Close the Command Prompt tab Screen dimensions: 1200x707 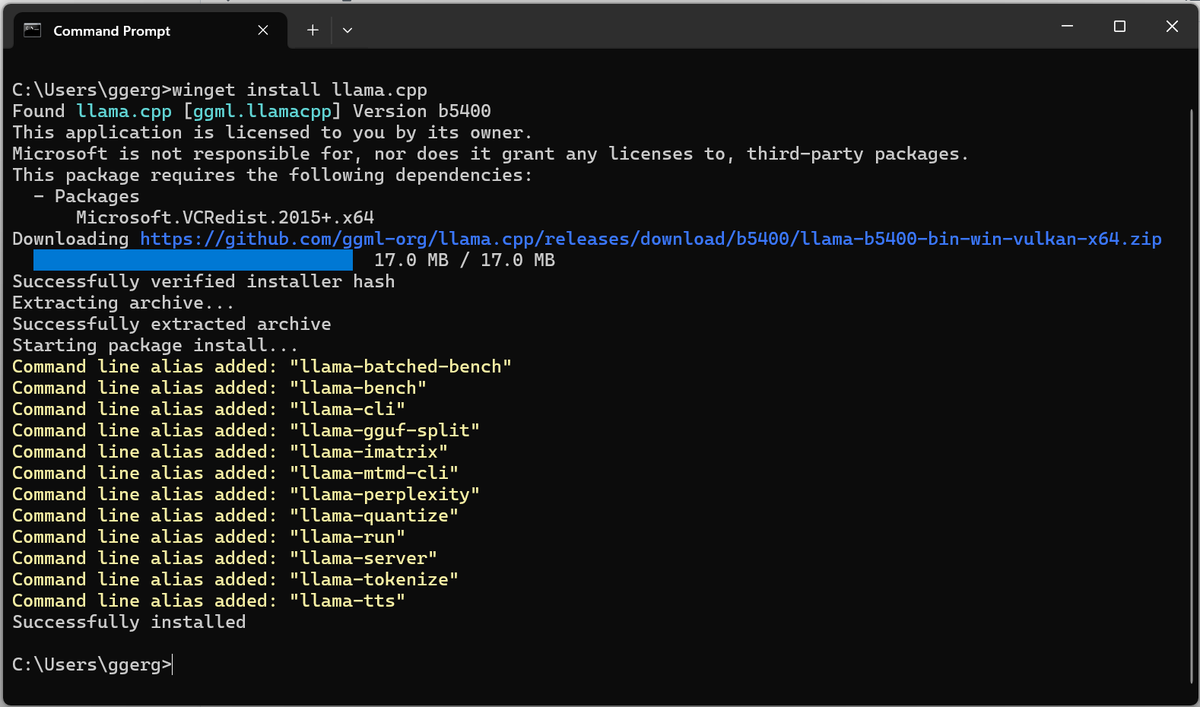263,30
